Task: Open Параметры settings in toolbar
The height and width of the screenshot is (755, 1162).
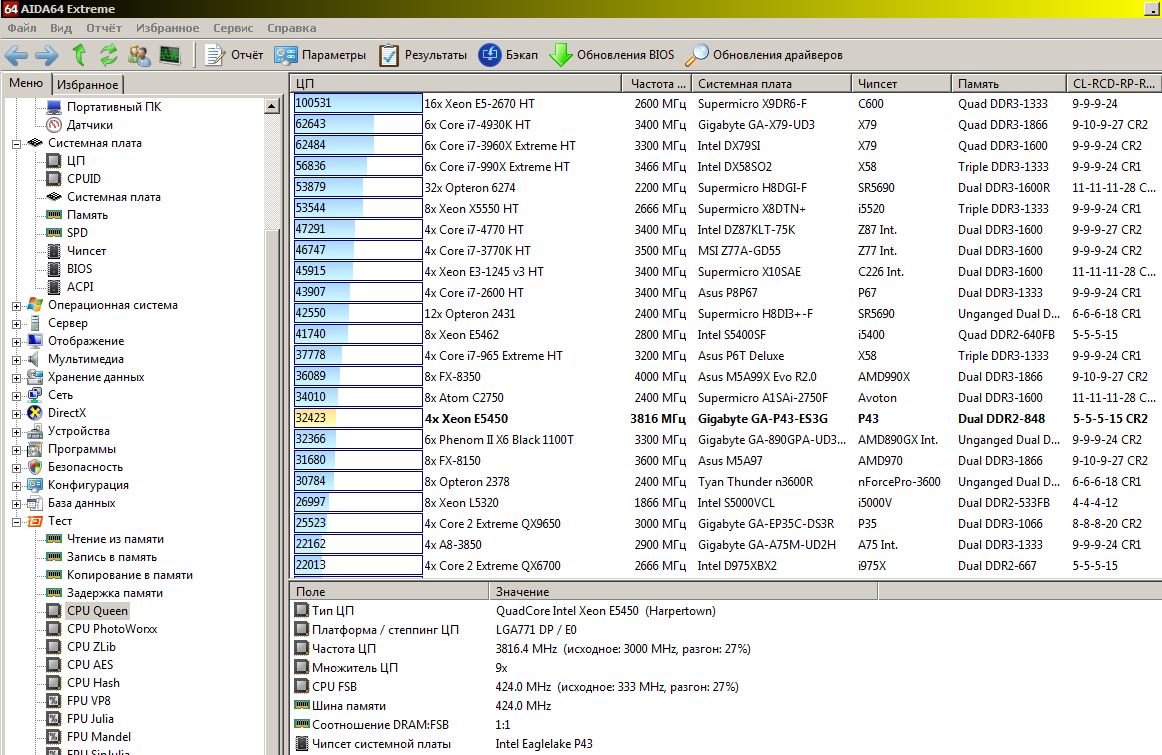Action: [x=320, y=55]
